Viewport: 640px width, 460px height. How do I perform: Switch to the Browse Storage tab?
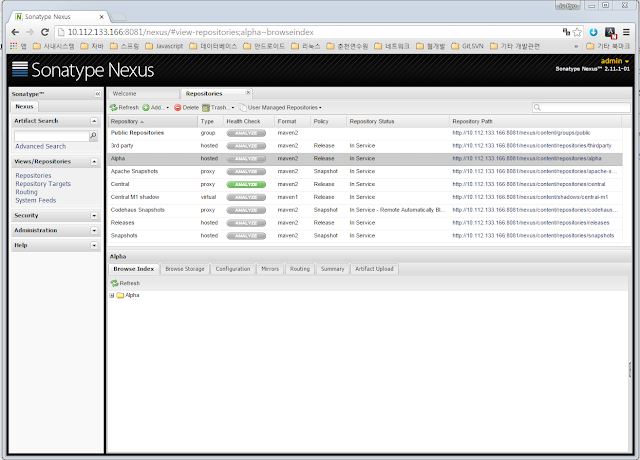(x=185, y=269)
